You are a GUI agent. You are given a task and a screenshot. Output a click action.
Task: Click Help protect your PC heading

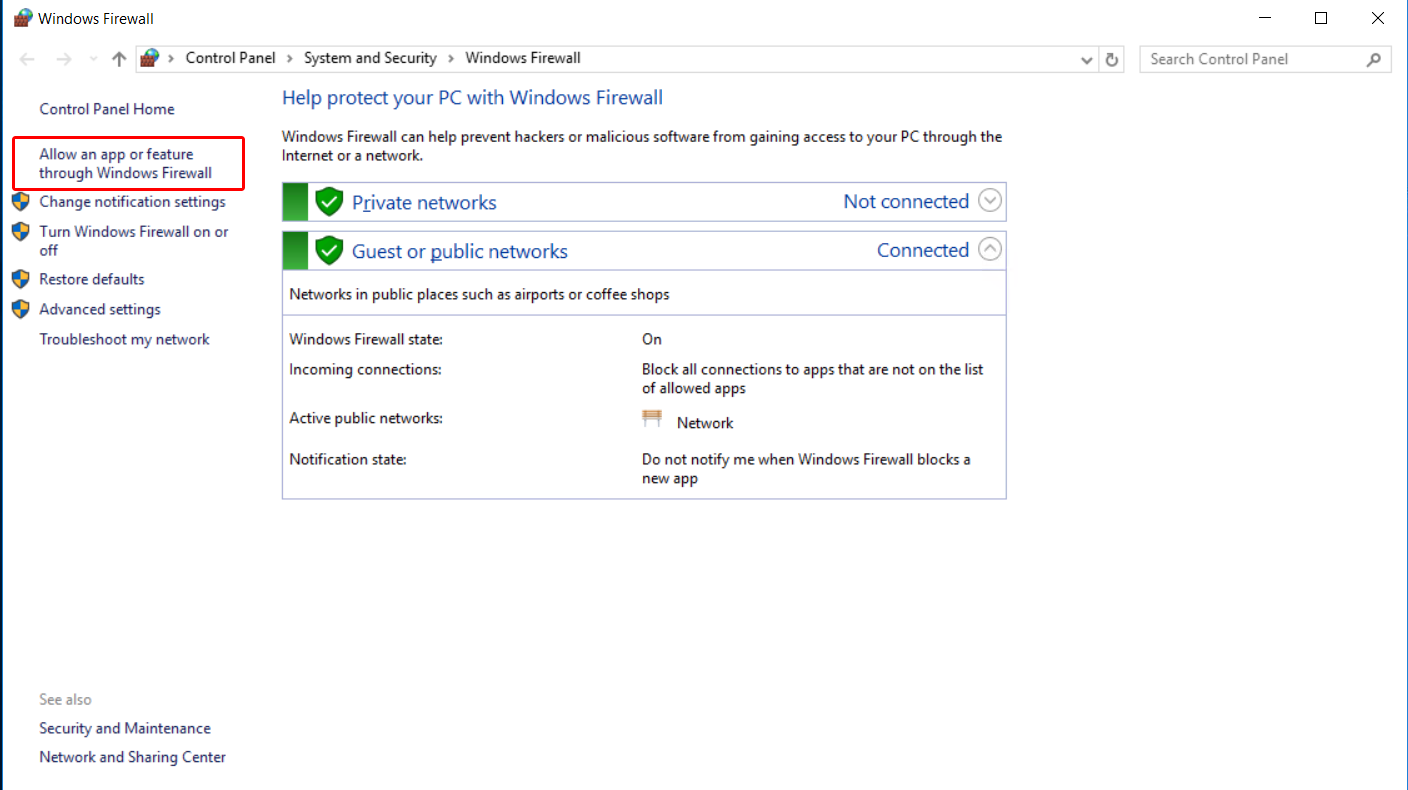(472, 97)
